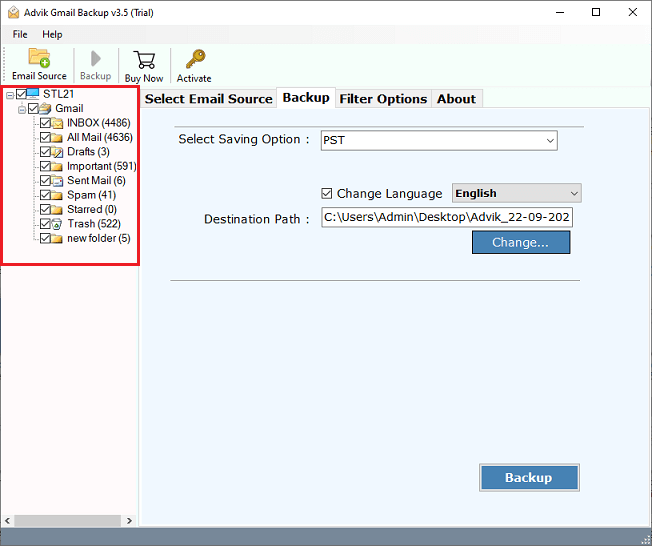Click the Drafts folder icon
This screenshot has height=546, width=652.
point(57,152)
